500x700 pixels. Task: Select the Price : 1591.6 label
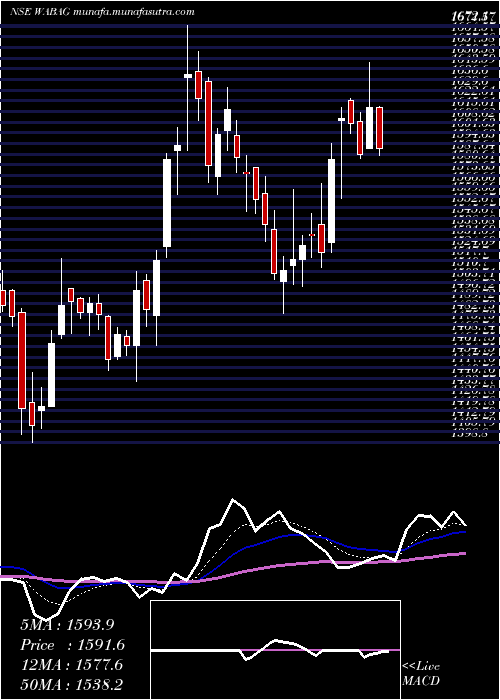pos(73,645)
